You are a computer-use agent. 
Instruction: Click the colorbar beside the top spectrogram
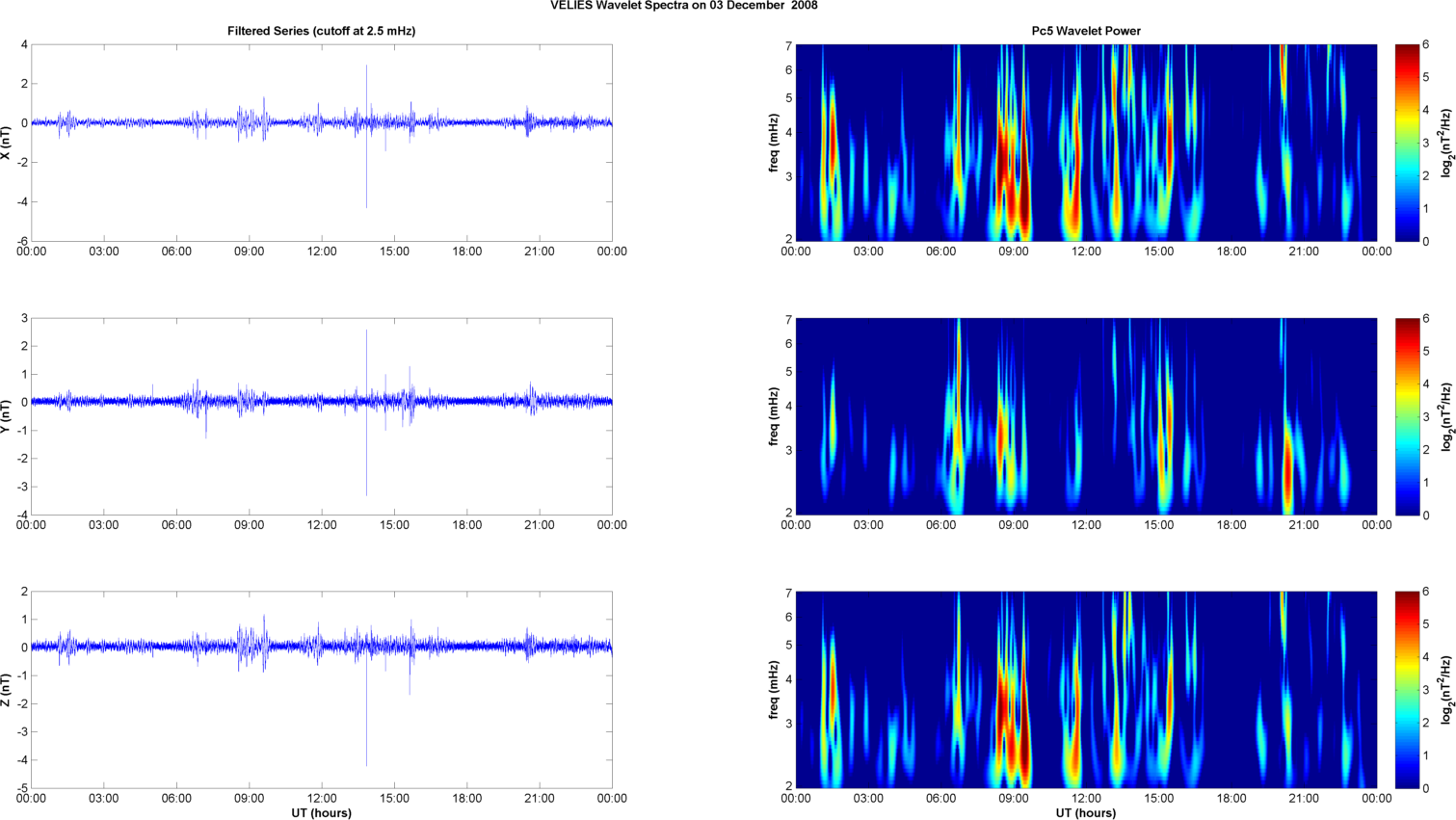coord(1407,143)
